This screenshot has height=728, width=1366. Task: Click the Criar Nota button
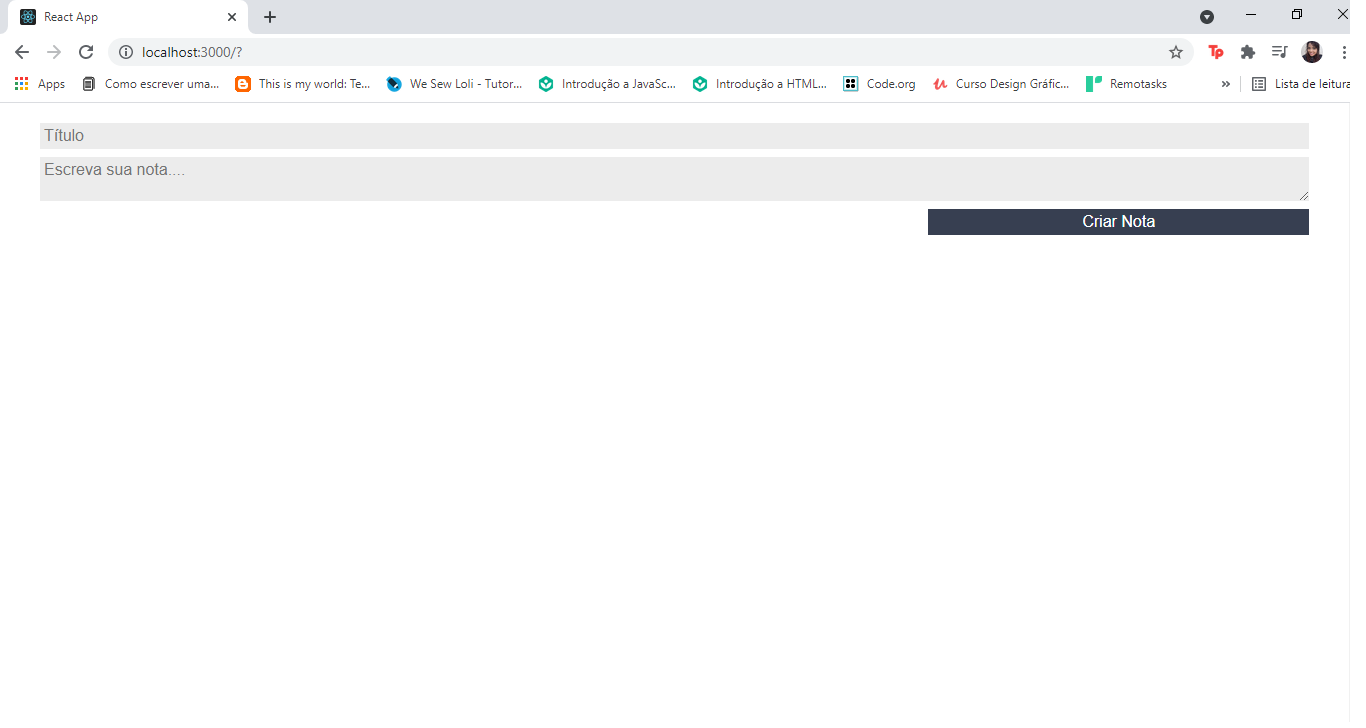1118,222
